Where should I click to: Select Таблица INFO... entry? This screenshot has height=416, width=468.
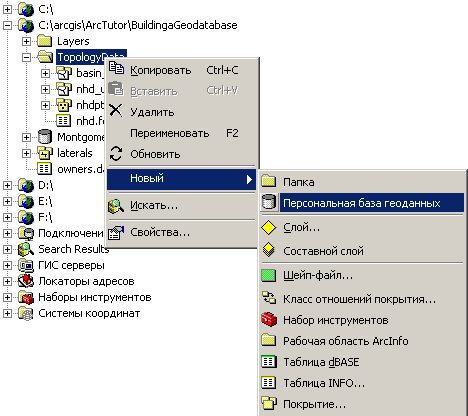362,383
